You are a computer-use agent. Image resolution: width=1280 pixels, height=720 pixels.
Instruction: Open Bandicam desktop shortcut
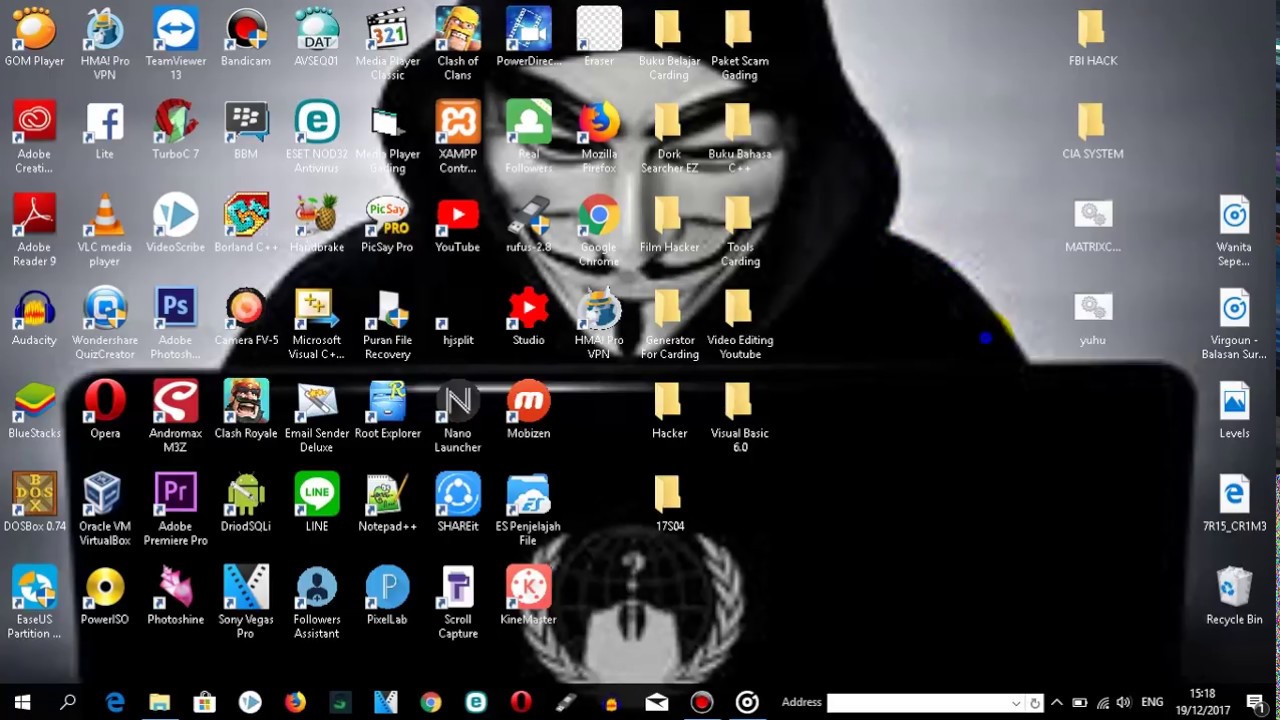pos(246,37)
